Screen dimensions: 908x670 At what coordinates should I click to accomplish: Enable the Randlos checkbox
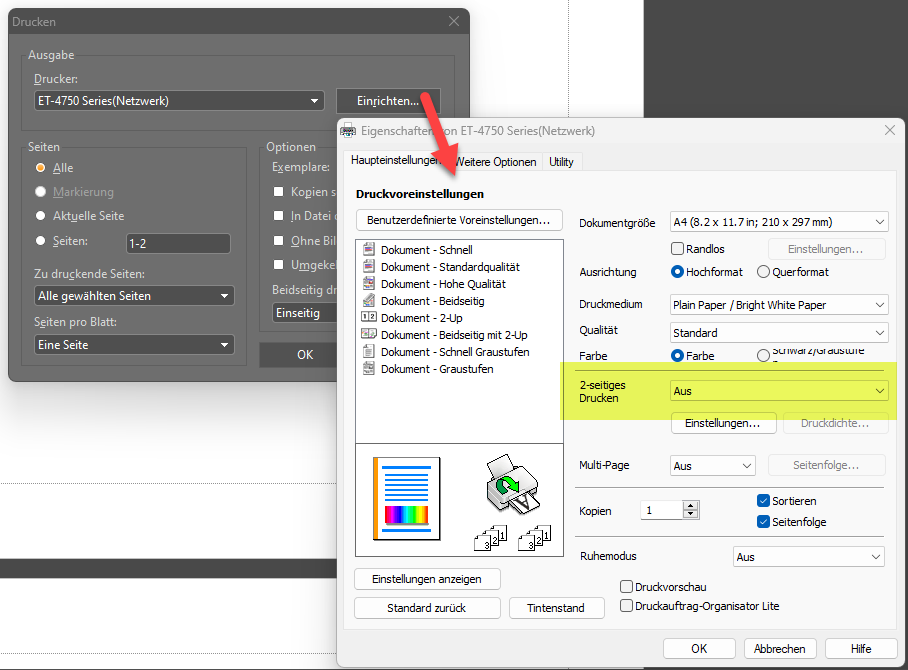click(x=678, y=249)
